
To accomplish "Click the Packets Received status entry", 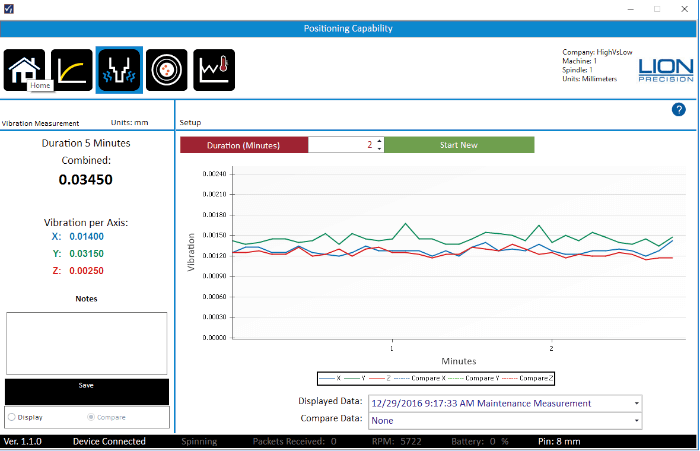I will coord(295,441).
